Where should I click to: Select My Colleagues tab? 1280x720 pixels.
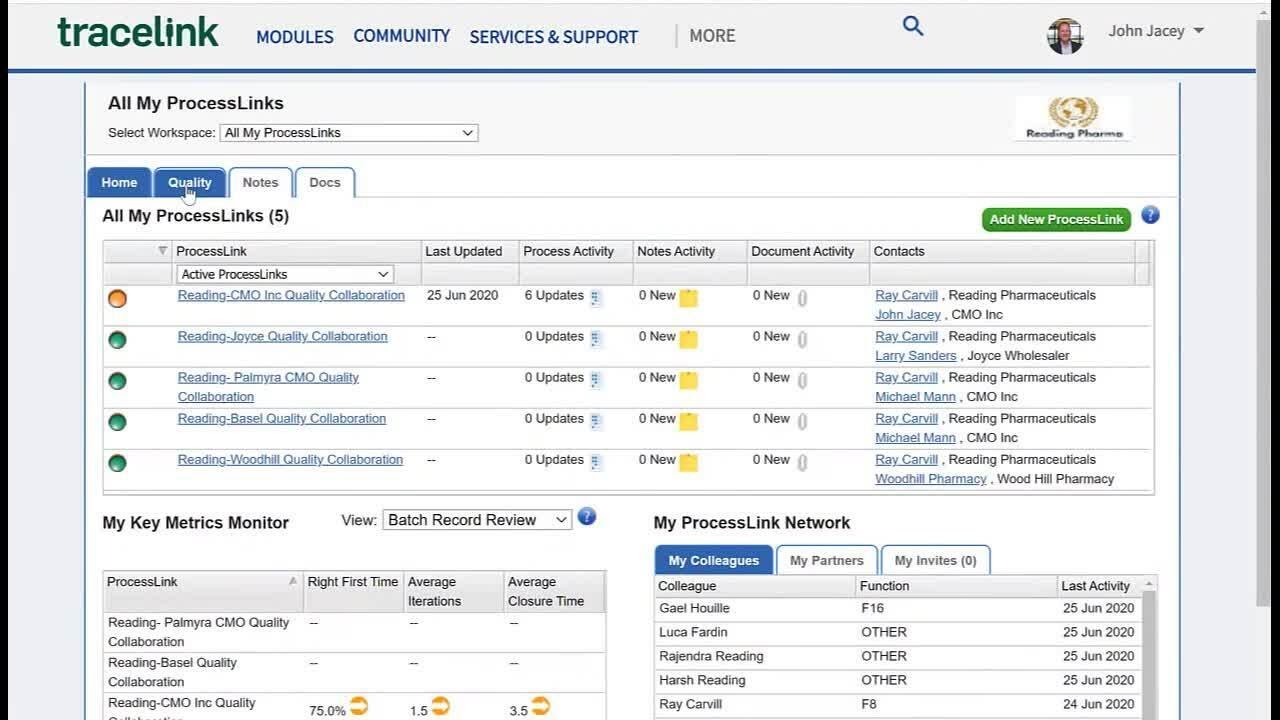click(714, 560)
